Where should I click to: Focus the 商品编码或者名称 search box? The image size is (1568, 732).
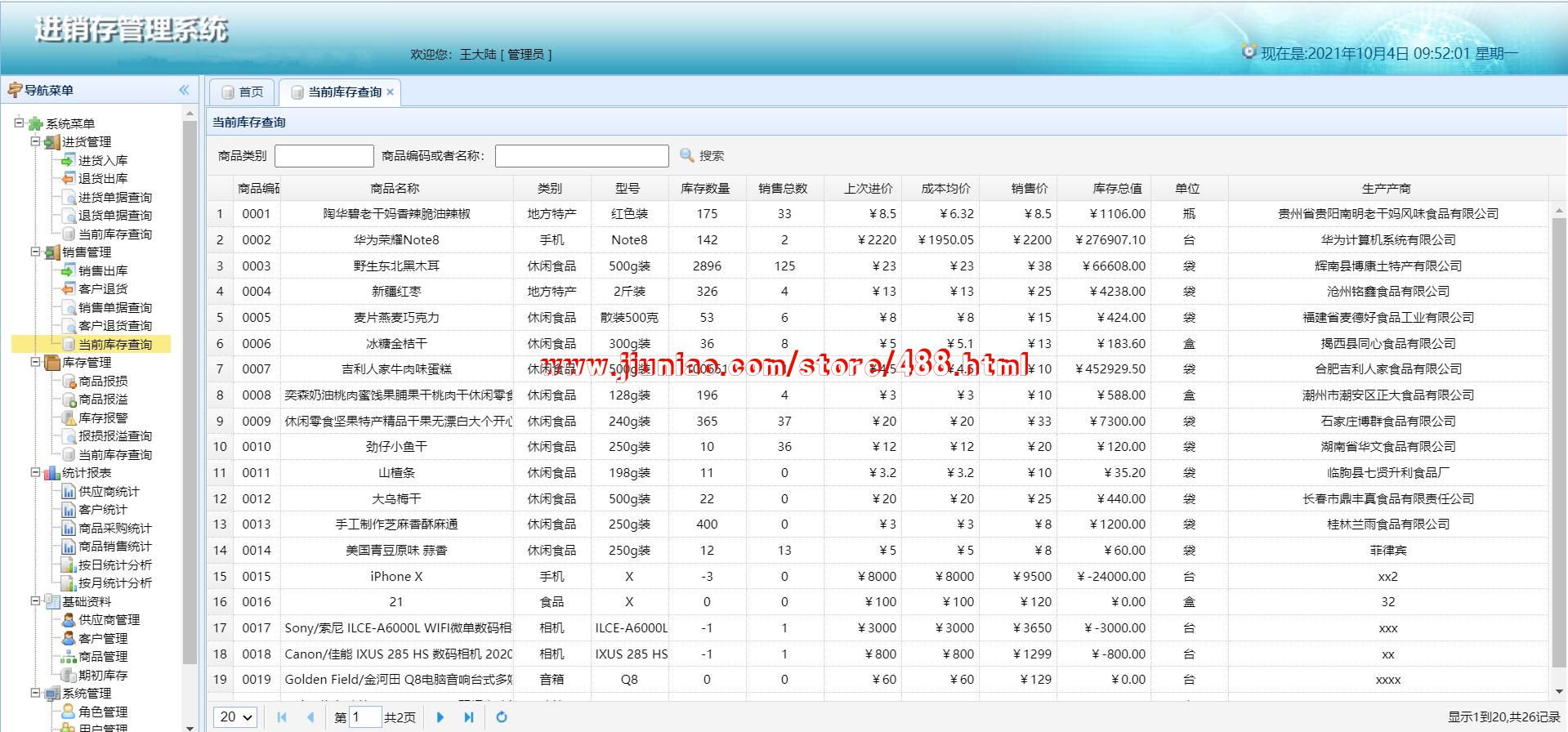pyautogui.click(x=581, y=155)
